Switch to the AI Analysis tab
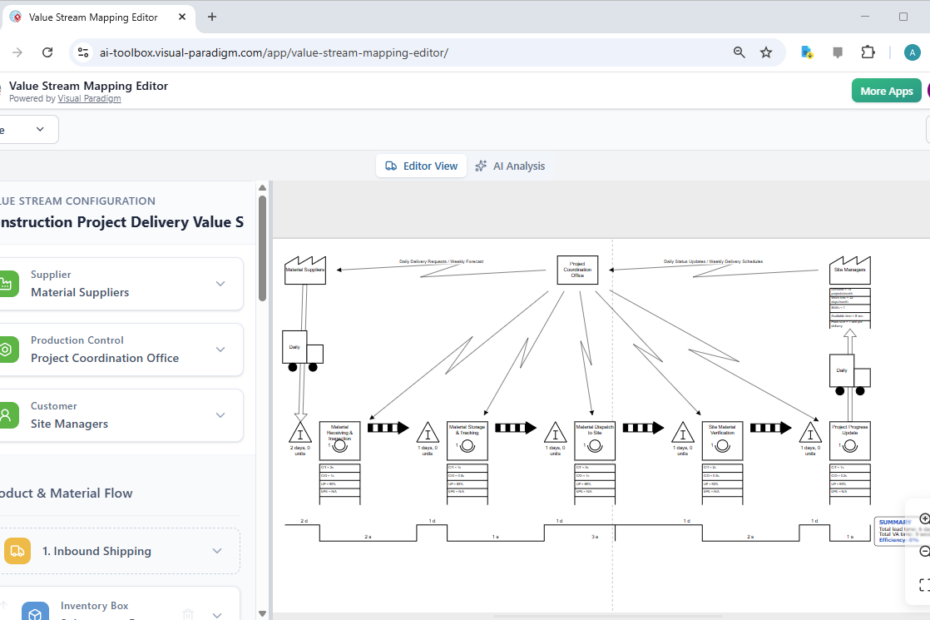Viewport: 930px width, 620px height. 511,165
